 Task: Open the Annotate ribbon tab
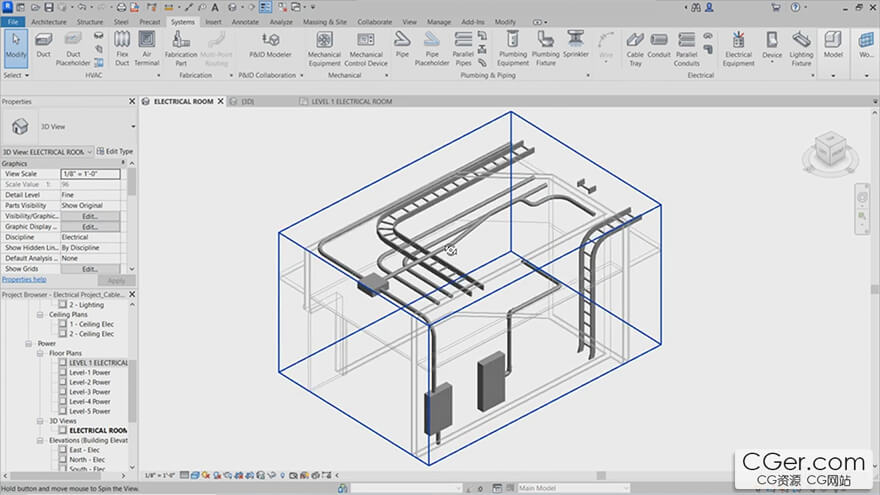coord(245,22)
